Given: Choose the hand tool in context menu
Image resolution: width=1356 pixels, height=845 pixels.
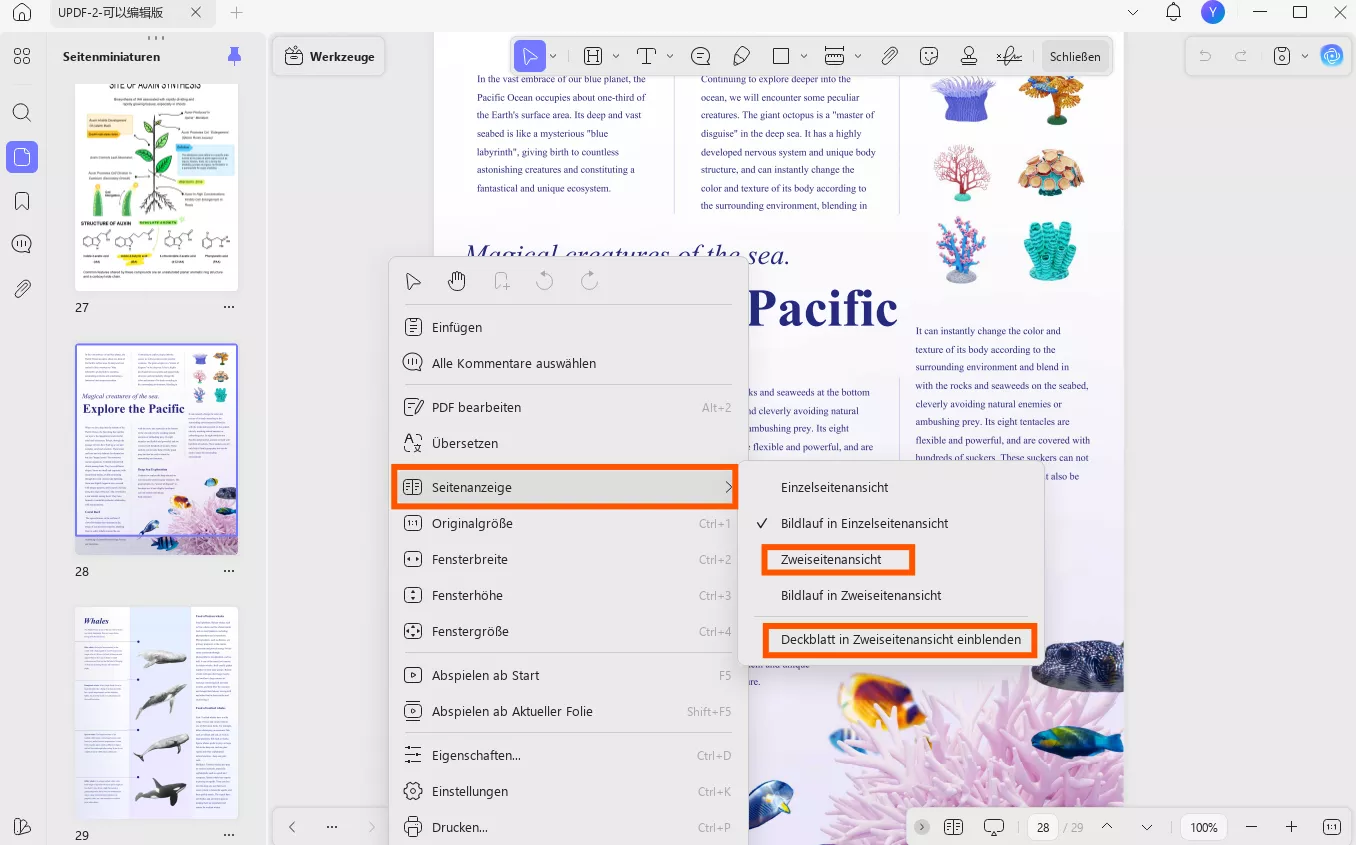Looking at the screenshot, I should click(457, 281).
